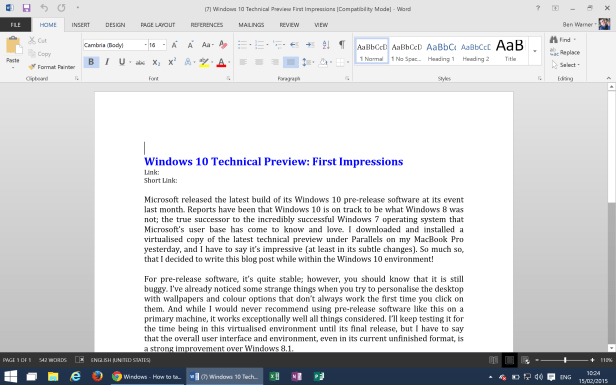
Task: Apply the Heading 2 style
Action: (476, 51)
